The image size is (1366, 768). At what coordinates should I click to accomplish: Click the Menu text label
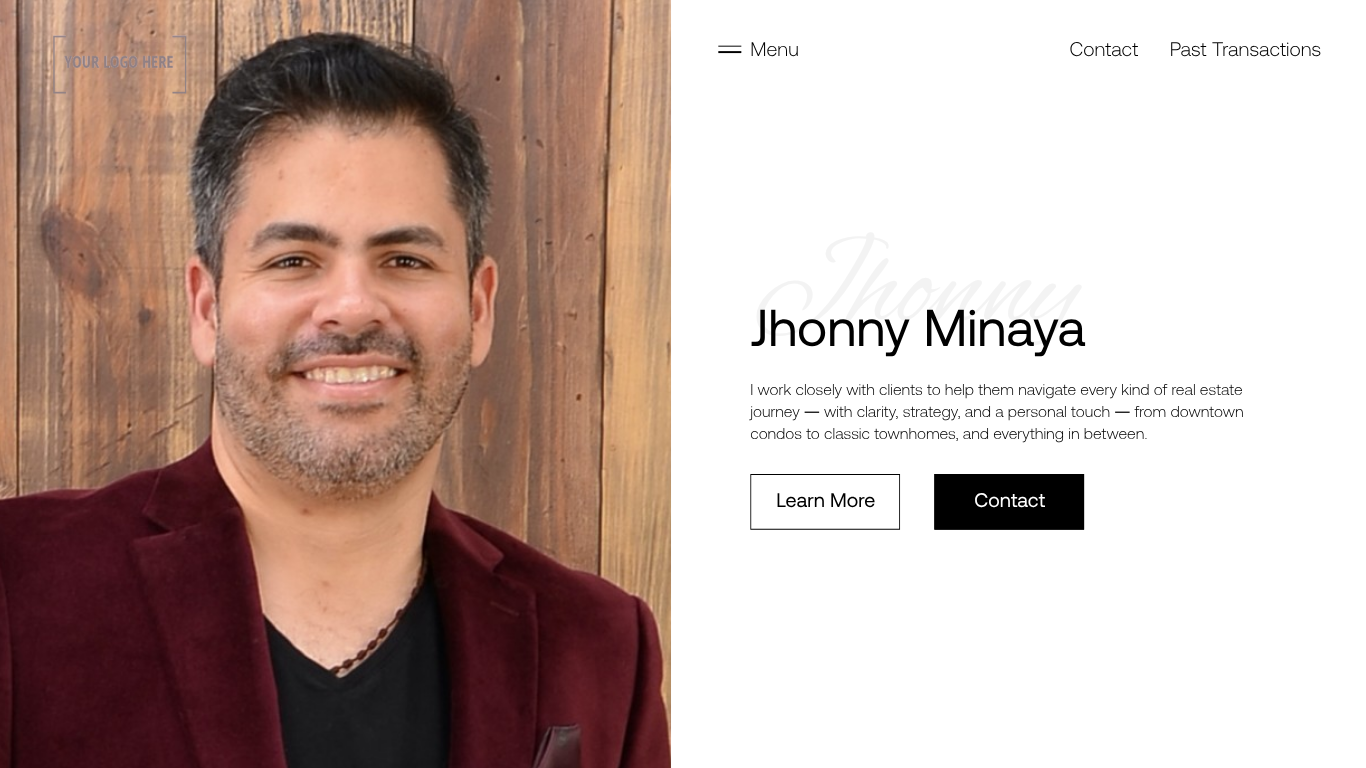pyautogui.click(x=774, y=49)
